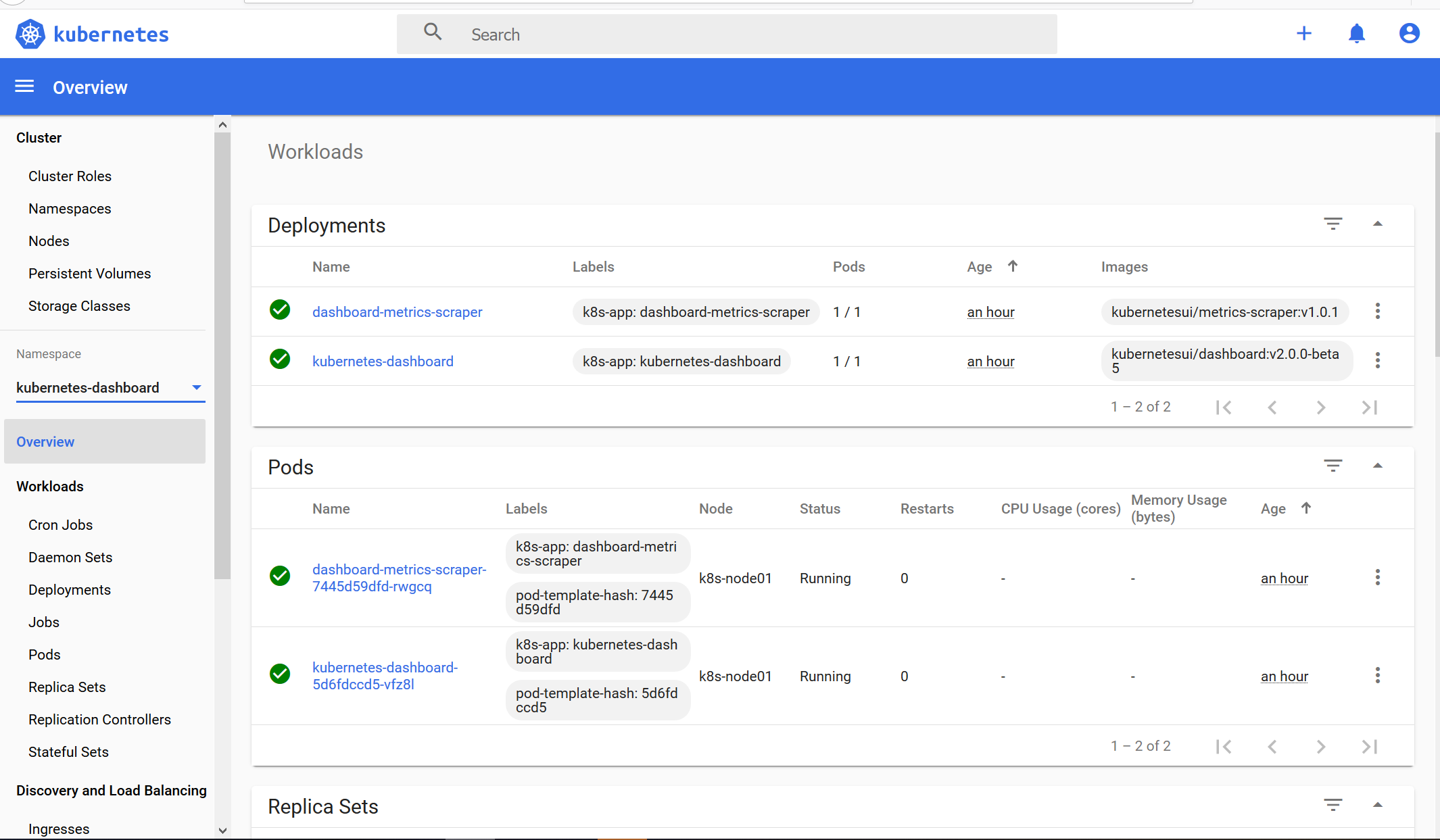This screenshot has height=840, width=1440.
Task: Open the Replica Sets filter icon
Action: 1333,805
